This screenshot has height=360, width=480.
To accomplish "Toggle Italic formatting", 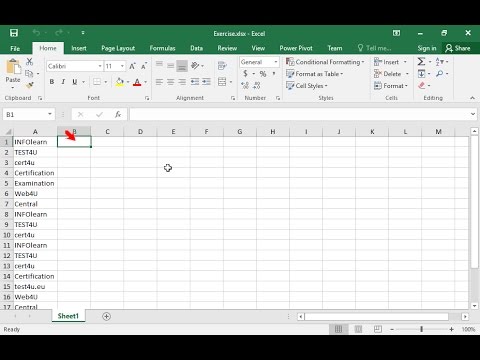I will click(63, 82).
